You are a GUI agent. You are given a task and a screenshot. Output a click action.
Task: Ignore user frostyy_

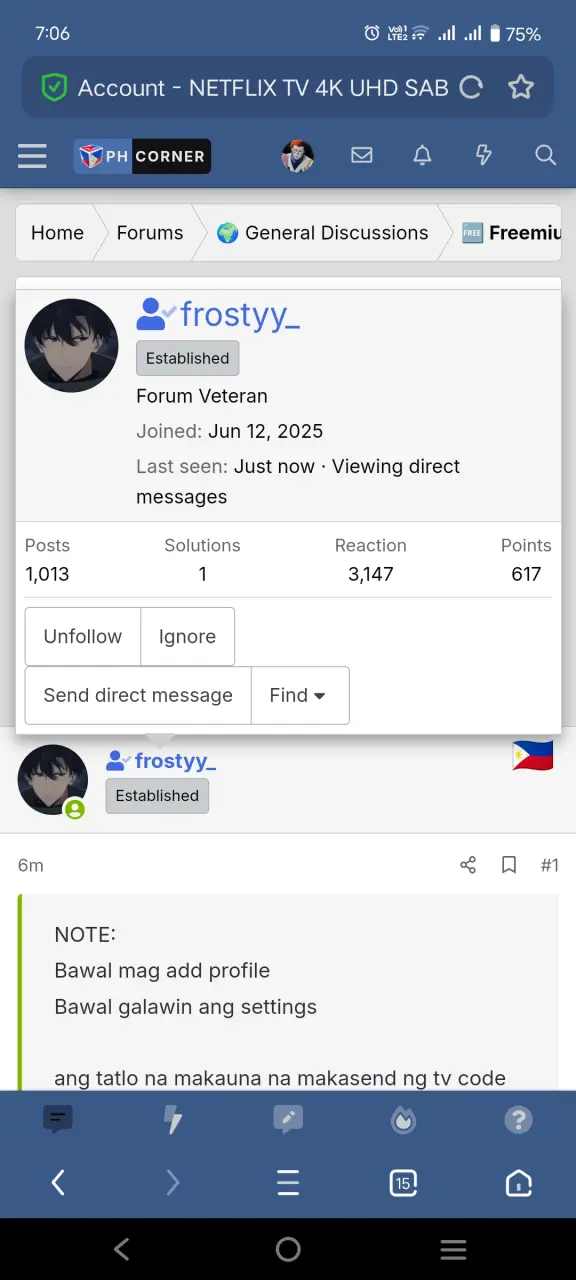[x=187, y=636]
